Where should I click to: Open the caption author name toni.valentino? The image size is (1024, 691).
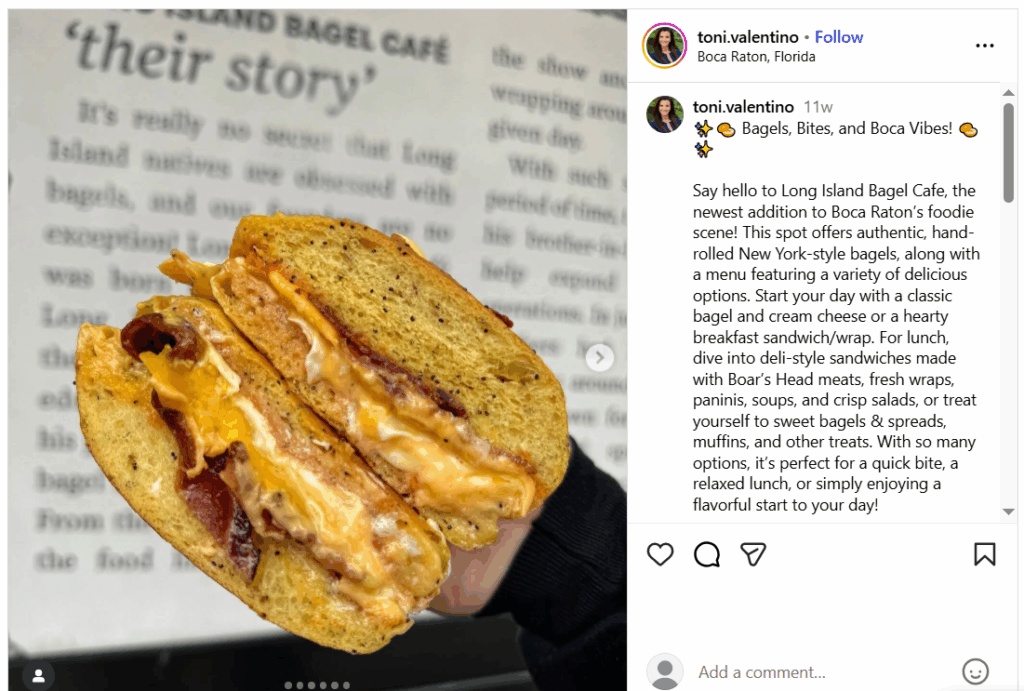tap(743, 106)
